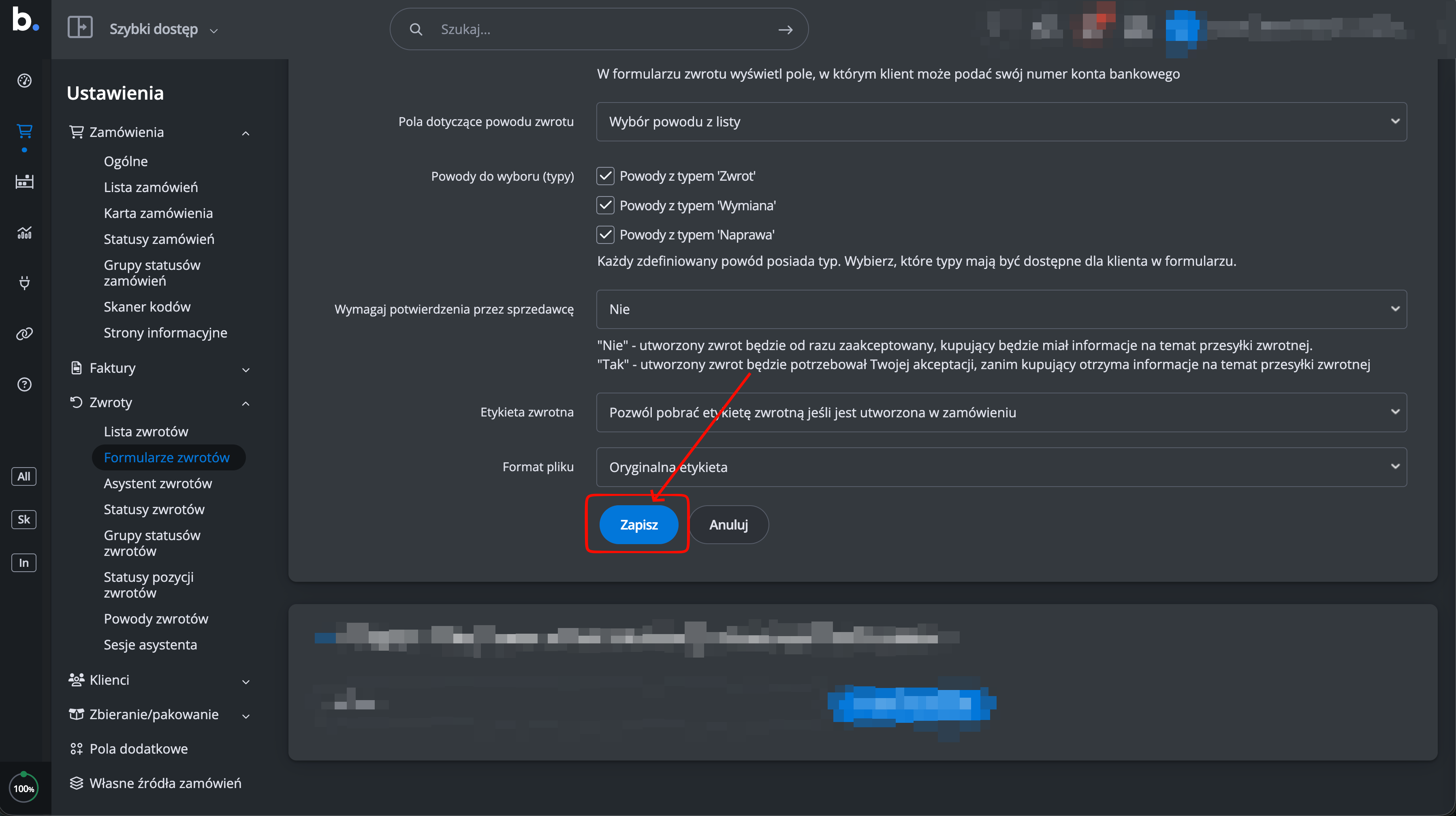This screenshot has width=1456, height=816.
Task: Toggle the sidebar panel icon near Szybki dostęp
Action: (x=80, y=27)
